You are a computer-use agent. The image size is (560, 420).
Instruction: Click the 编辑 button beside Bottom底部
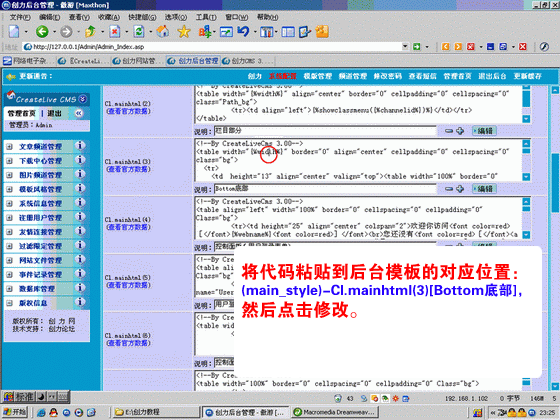(x=484, y=189)
